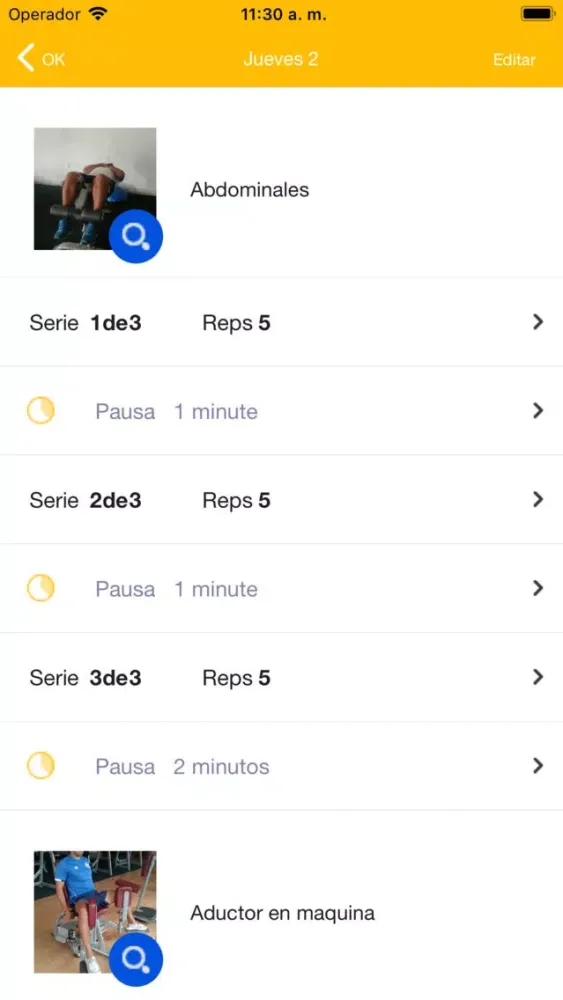Tap the Wi-Fi icon in status bar
Image resolution: width=563 pixels, height=1000 pixels.
(x=98, y=13)
